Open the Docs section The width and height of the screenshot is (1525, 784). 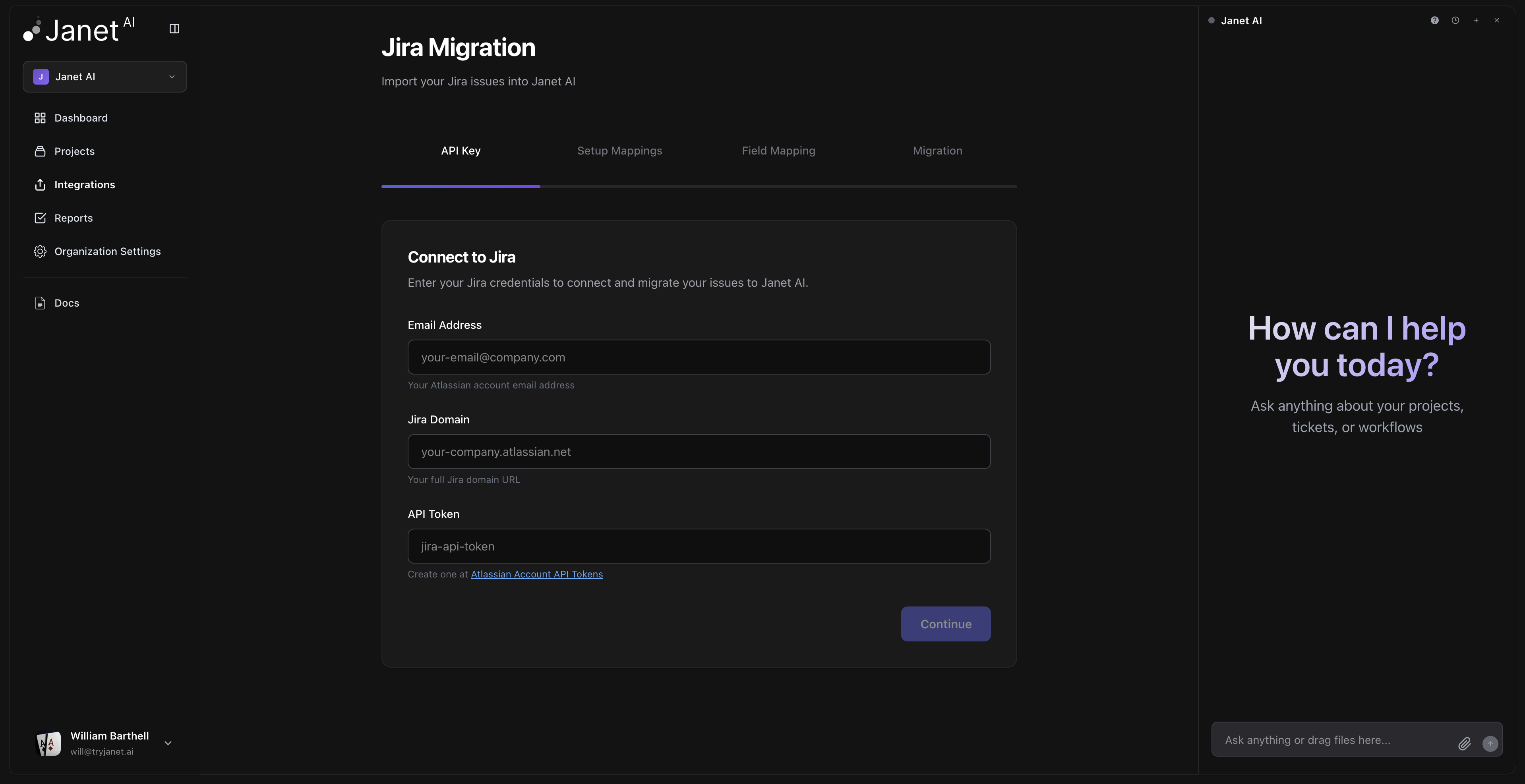(66, 302)
